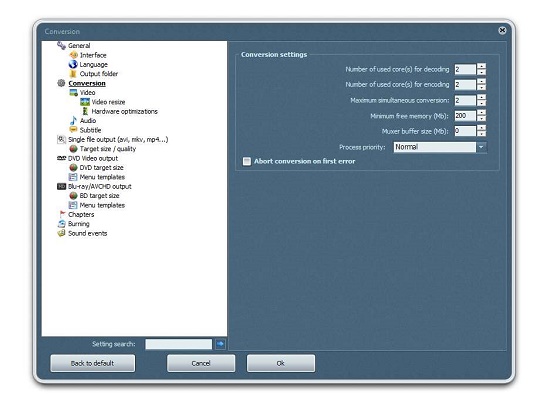Click the Sound events icon
Screen dimensions: 550x416
(x=61, y=233)
